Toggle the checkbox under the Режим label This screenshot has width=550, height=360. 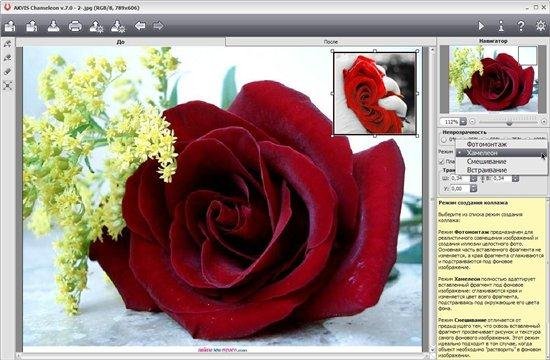pos(442,162)
